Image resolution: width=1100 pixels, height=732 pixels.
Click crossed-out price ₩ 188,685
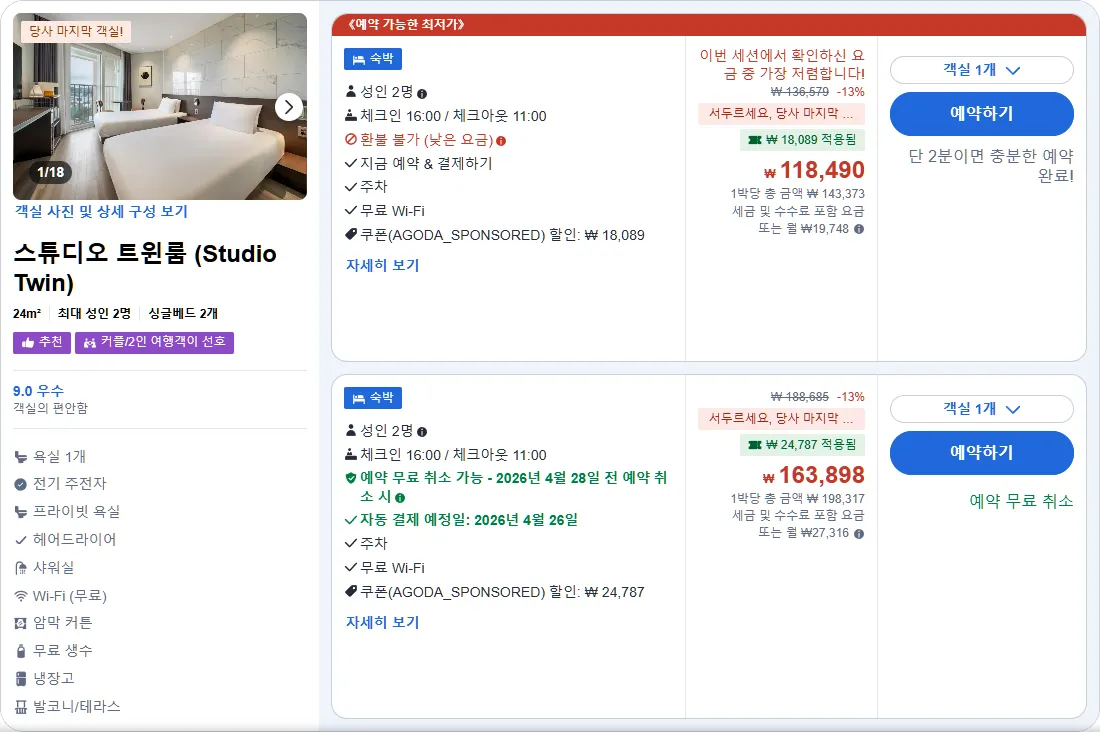(x=800, y=397)
